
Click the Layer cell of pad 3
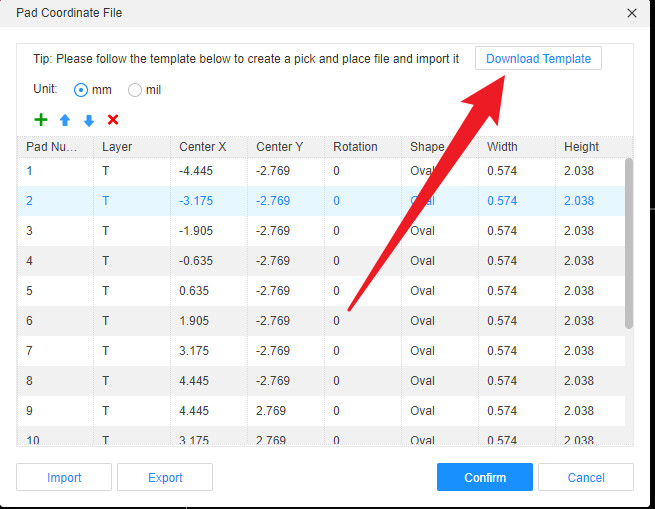pyautogui.click(x=106, y=231)
